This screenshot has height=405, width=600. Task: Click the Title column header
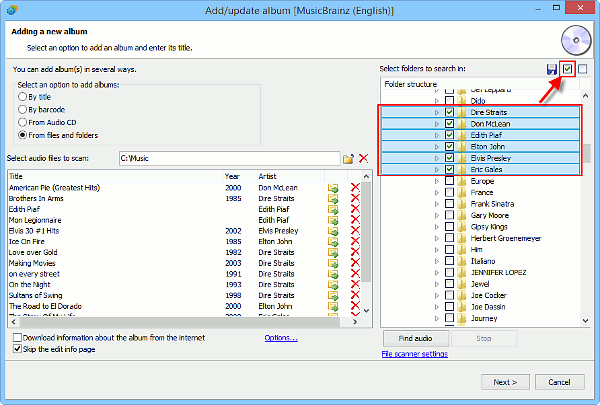click(x=115, y=176)
